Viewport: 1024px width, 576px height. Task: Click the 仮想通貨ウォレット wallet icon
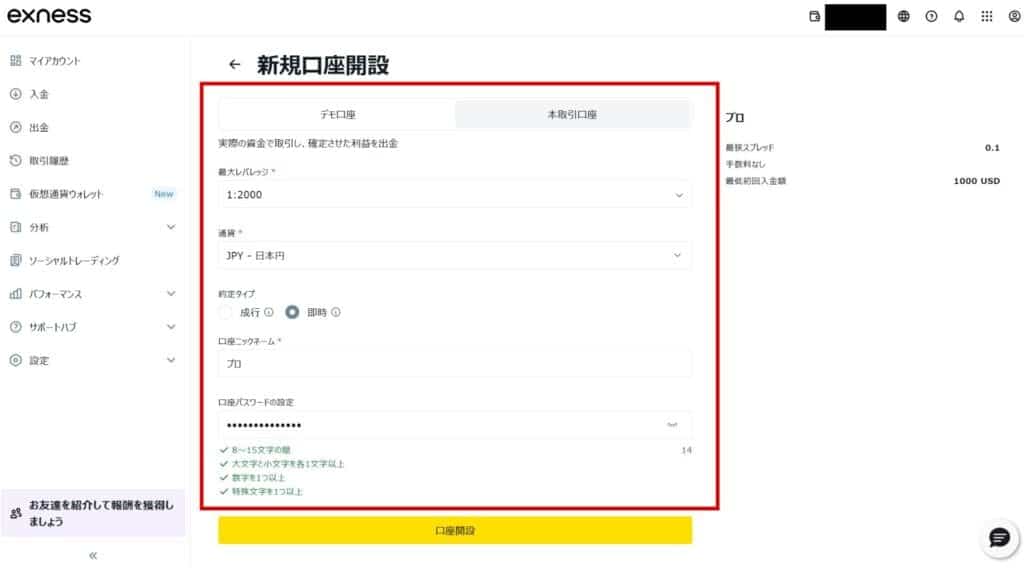pyautogui.click(x=16, y=194)
